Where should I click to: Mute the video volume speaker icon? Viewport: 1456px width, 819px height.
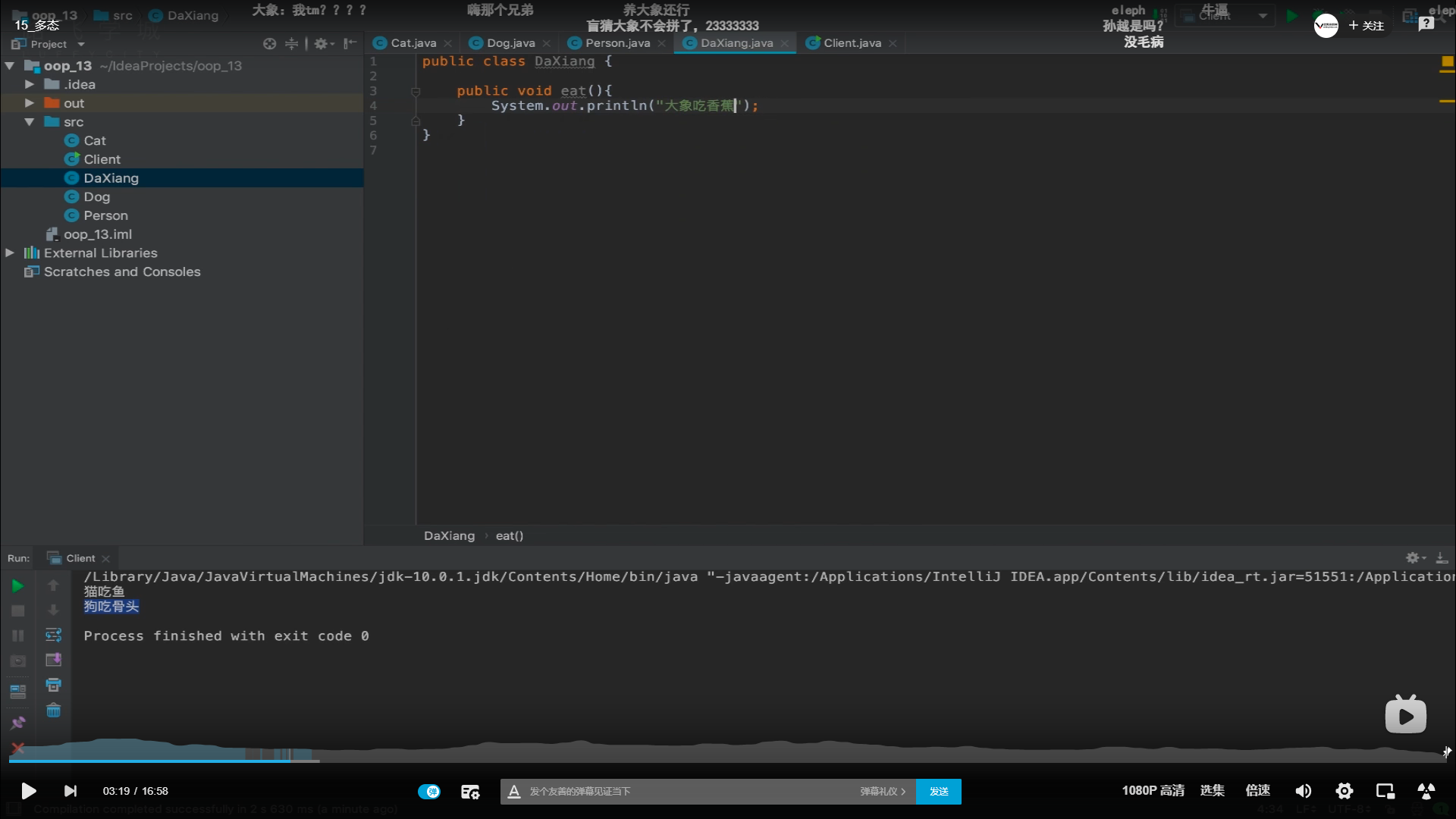(x=1303, y=791)
